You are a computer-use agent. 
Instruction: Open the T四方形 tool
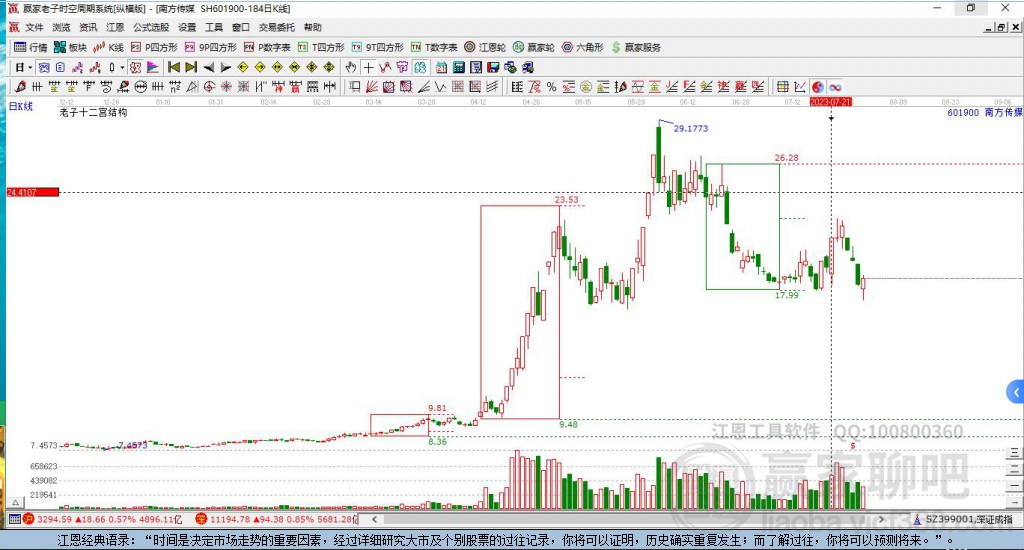click(321, 47)
